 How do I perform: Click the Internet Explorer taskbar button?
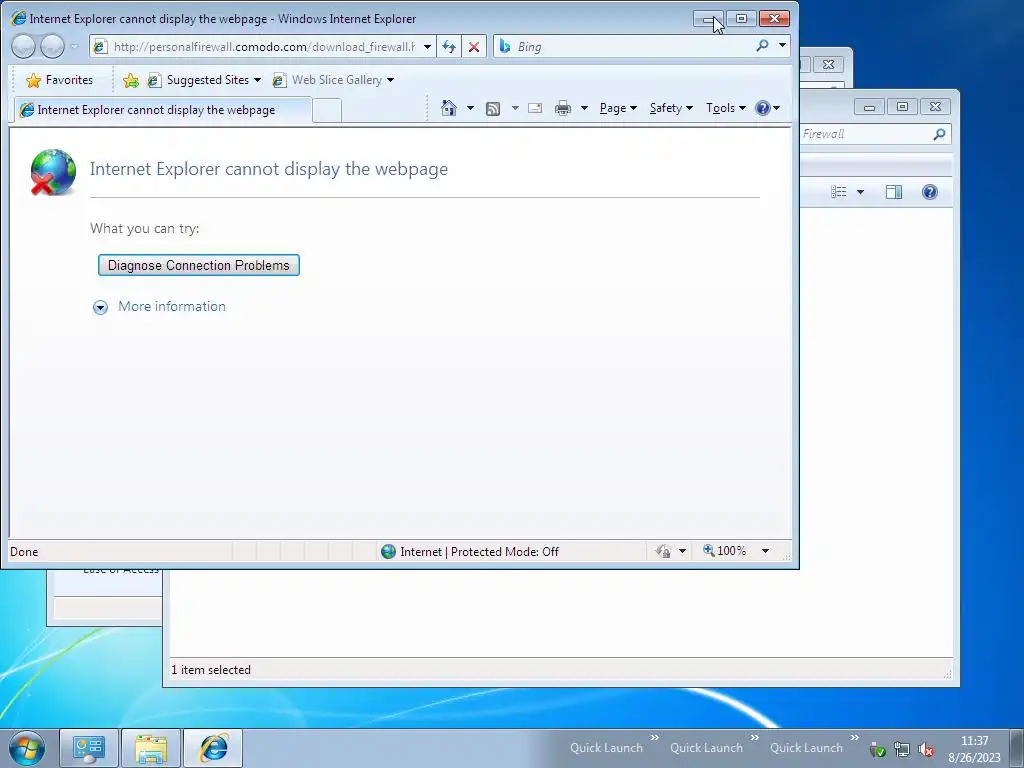(213, 748)
